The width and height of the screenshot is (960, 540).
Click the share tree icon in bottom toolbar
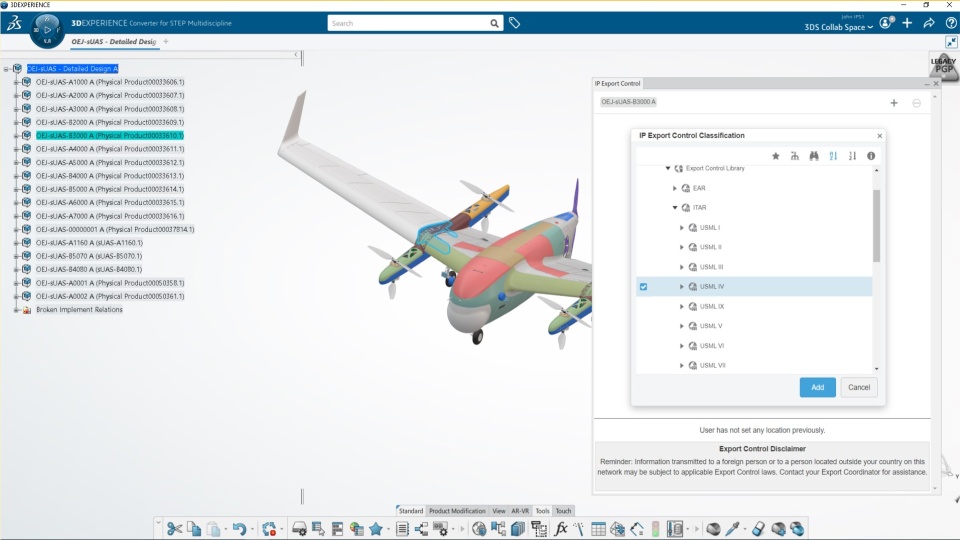421,529
